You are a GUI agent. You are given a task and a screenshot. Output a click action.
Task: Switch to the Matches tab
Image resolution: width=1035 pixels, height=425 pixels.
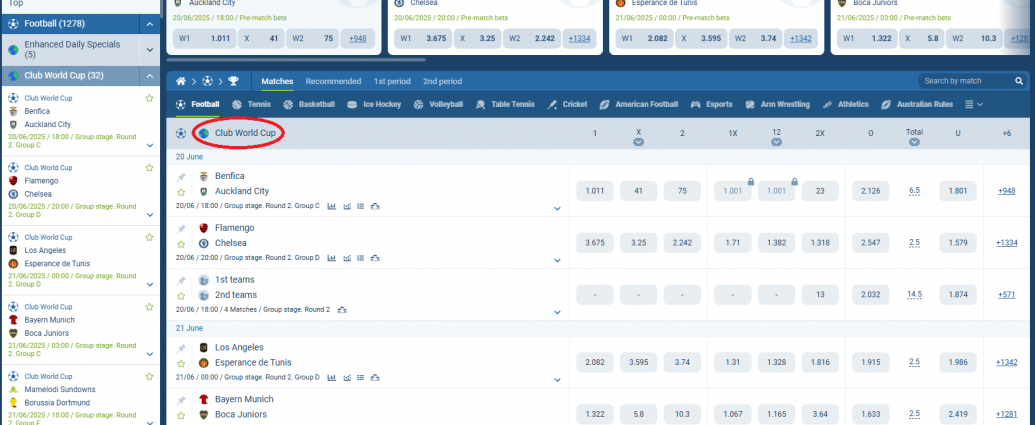tap(277, 81)
